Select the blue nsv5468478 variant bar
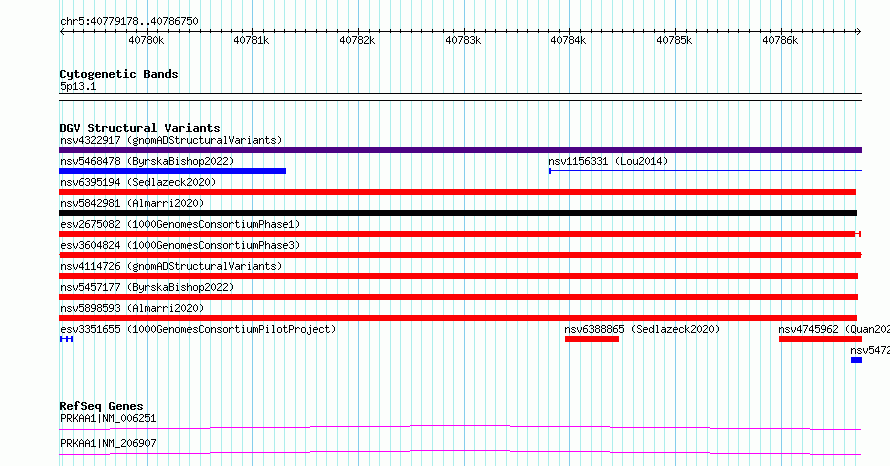The image size is (890, 466). [x=173, y=171]
